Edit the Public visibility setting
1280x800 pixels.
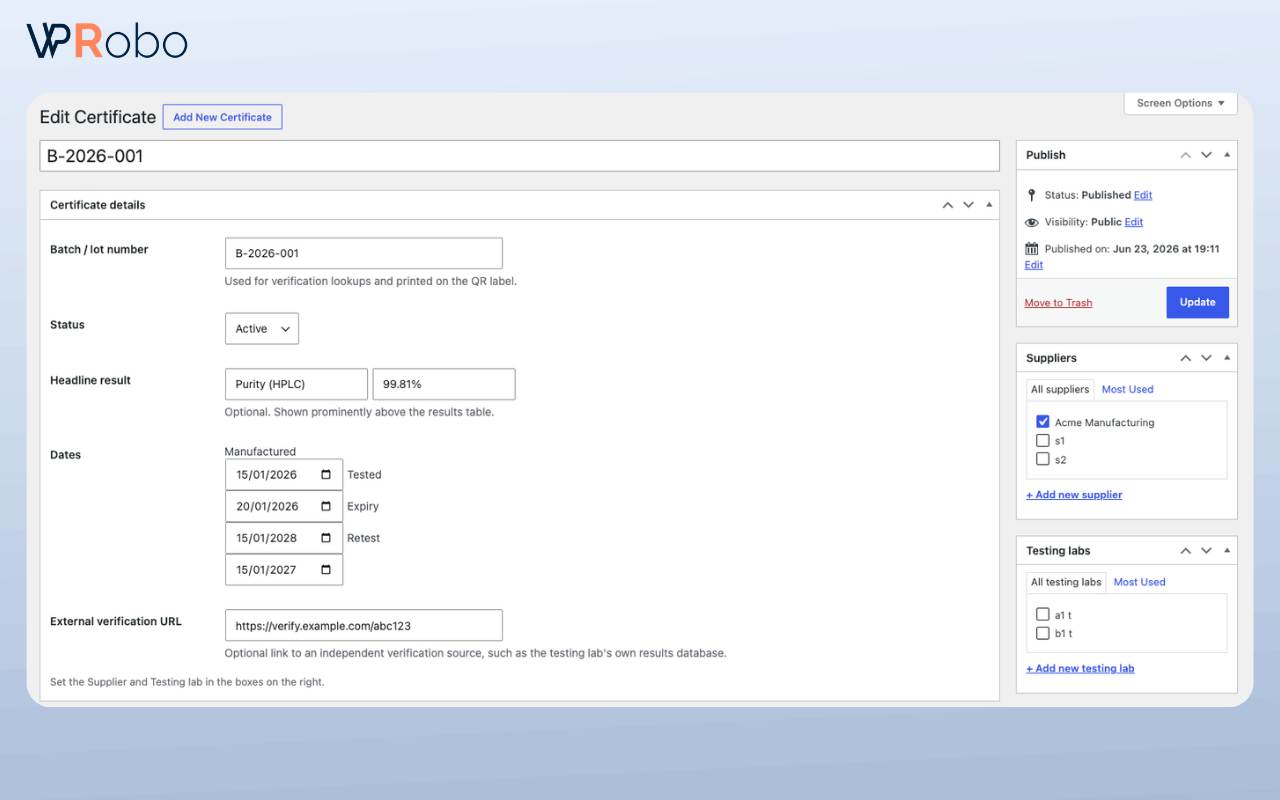(x=1134, y=222)
